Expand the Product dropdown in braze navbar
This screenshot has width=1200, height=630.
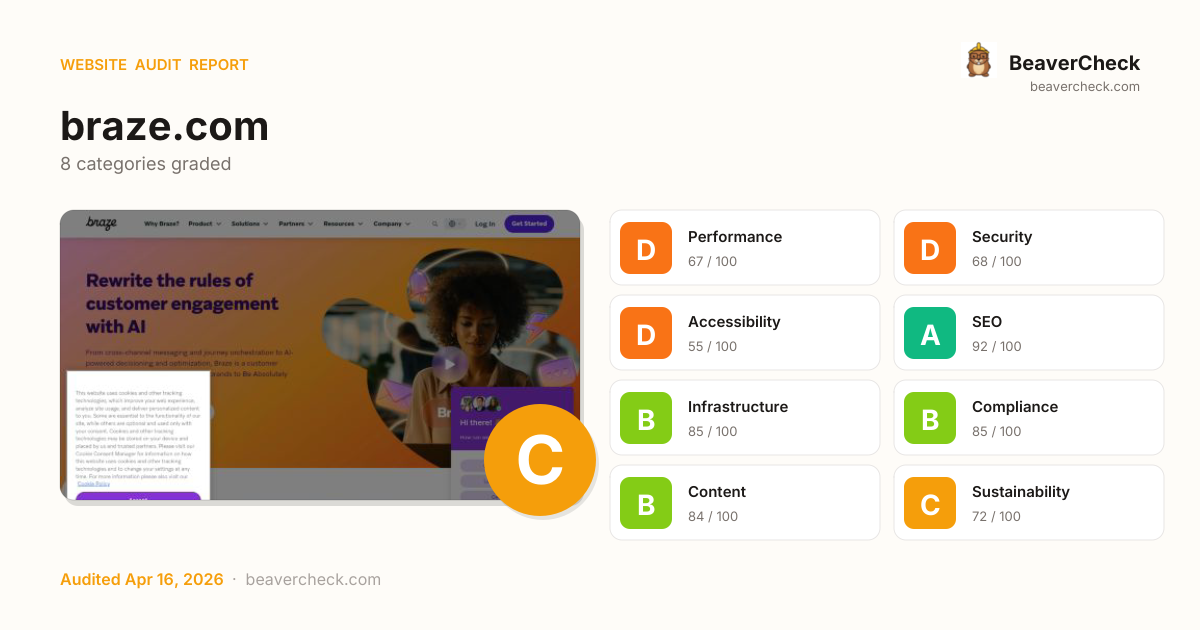pos(205,224)
